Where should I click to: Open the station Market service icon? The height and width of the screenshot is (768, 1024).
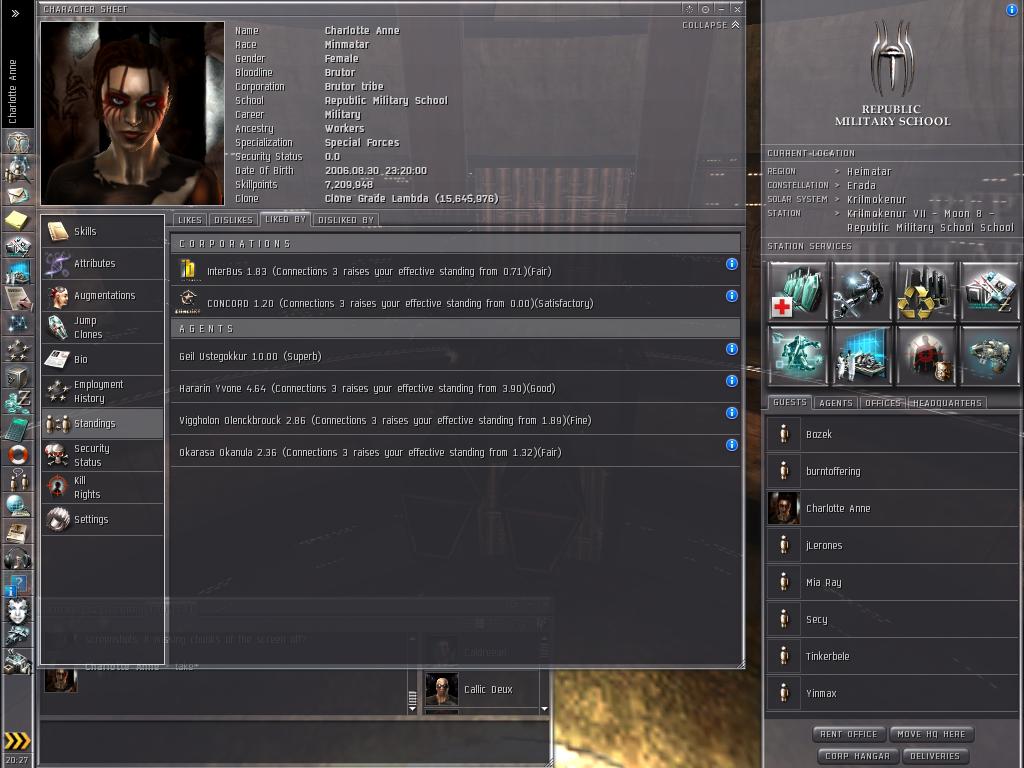tap(989, 291)
